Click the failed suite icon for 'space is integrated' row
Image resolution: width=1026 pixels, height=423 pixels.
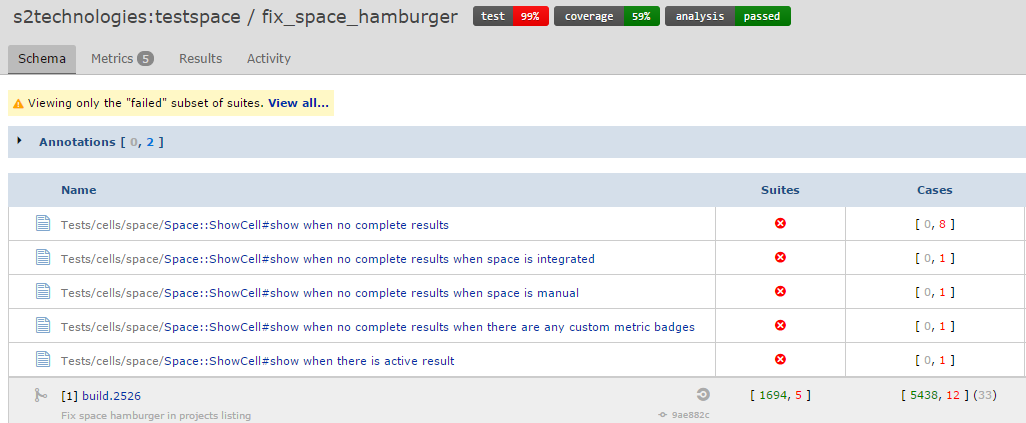click(x=781, y=258)
